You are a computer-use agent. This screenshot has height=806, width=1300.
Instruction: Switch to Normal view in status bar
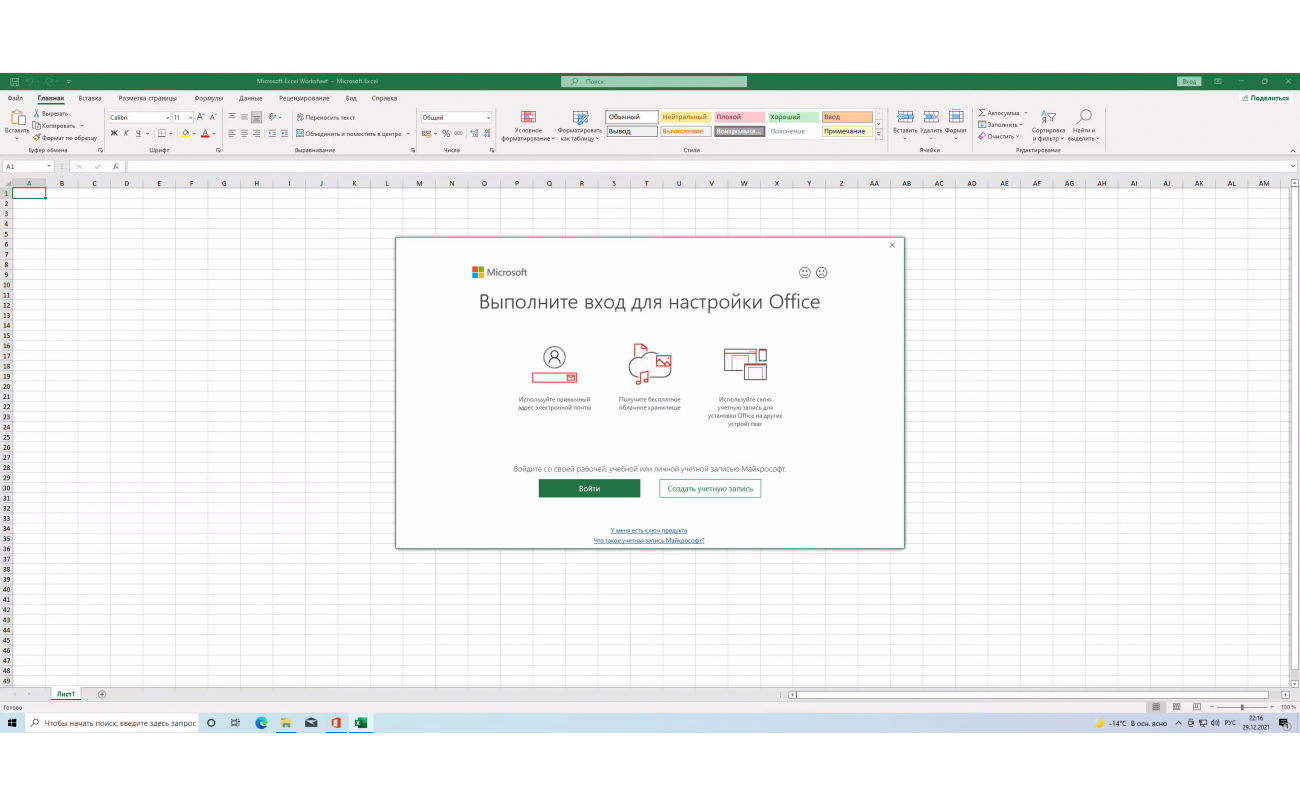coord(1156,707)
